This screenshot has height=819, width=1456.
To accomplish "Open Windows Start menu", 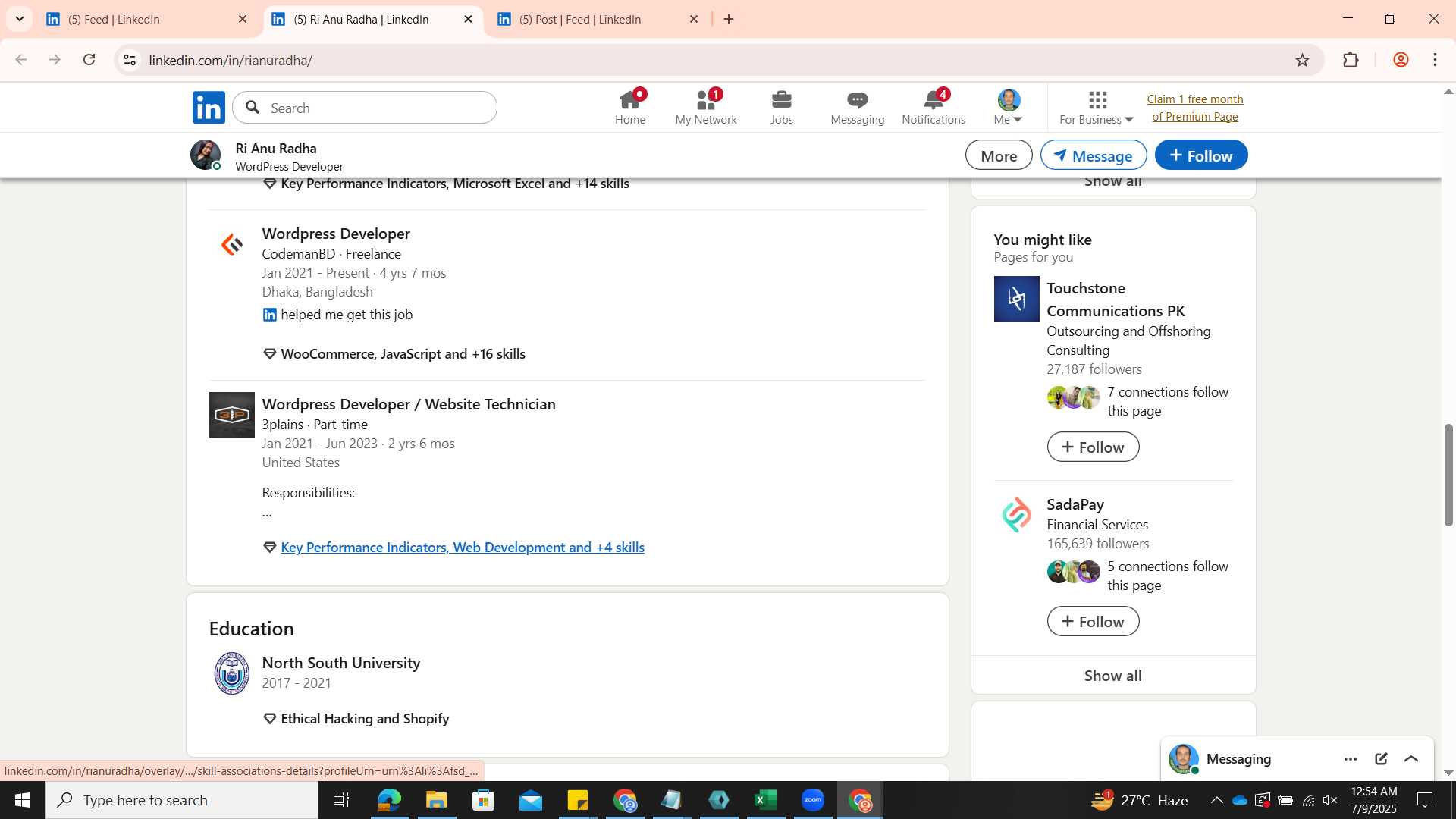I will [22, 800].
